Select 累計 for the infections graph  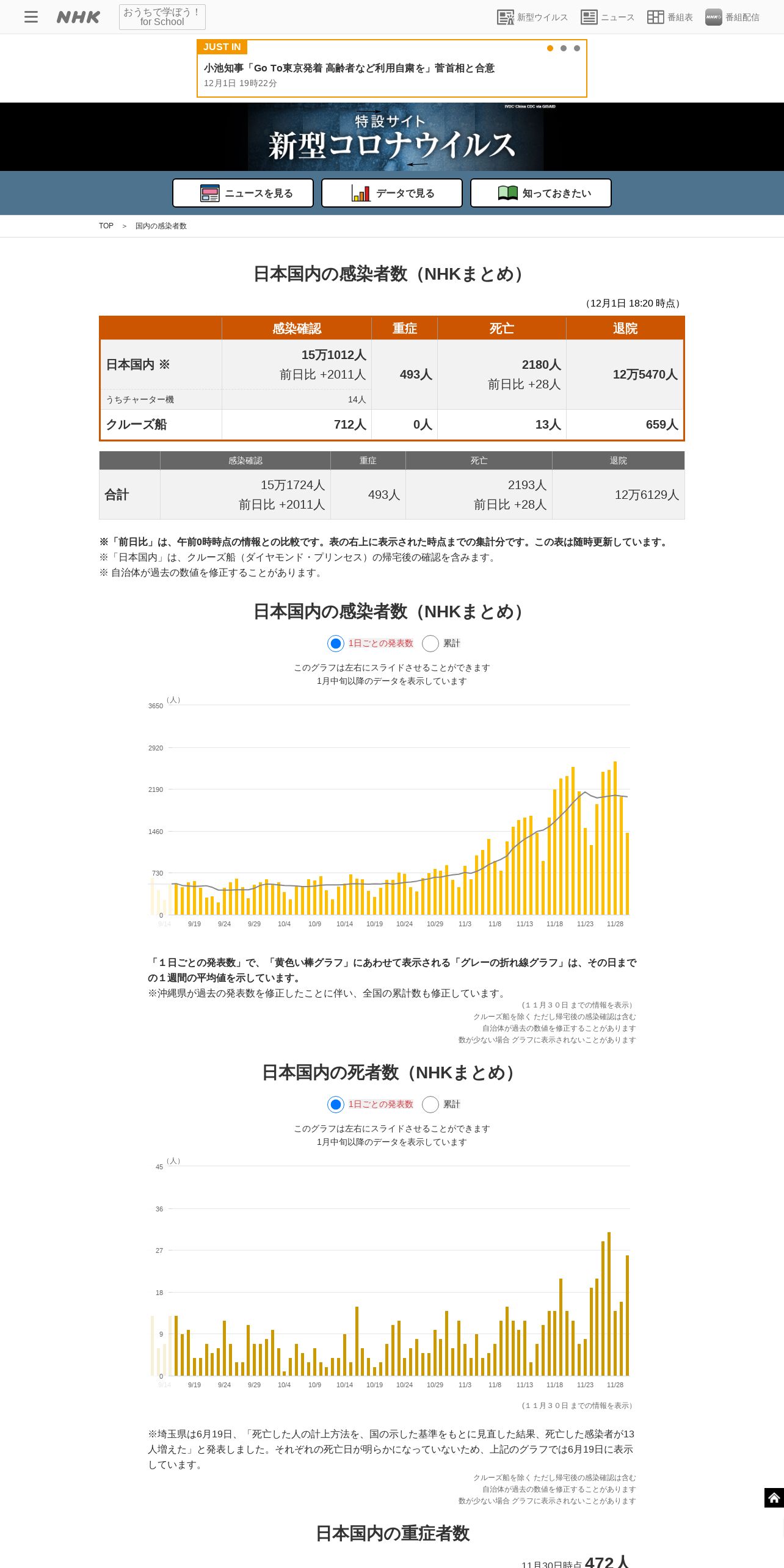point(430,644)
